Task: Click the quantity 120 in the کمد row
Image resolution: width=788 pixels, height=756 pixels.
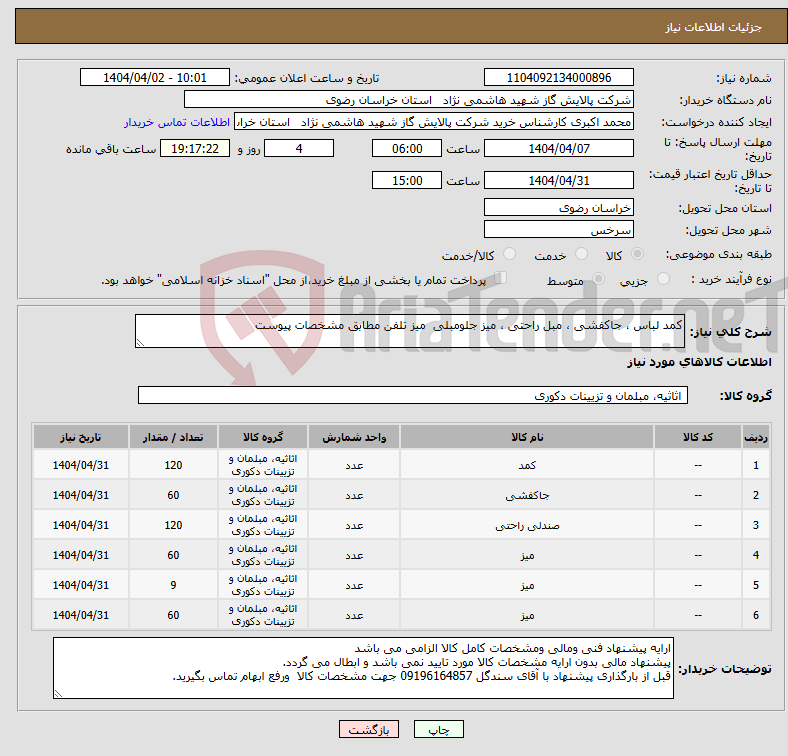Action: [x=173, y=465]
